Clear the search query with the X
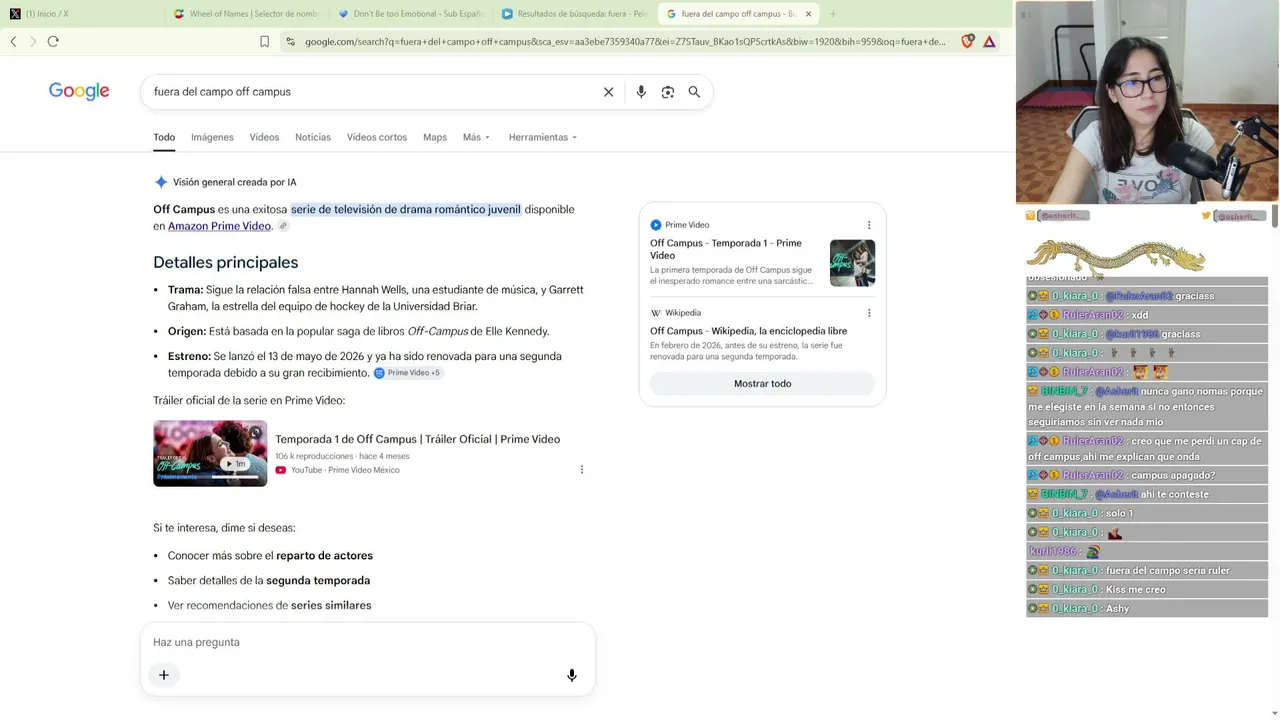 click(x=608, y=92)
